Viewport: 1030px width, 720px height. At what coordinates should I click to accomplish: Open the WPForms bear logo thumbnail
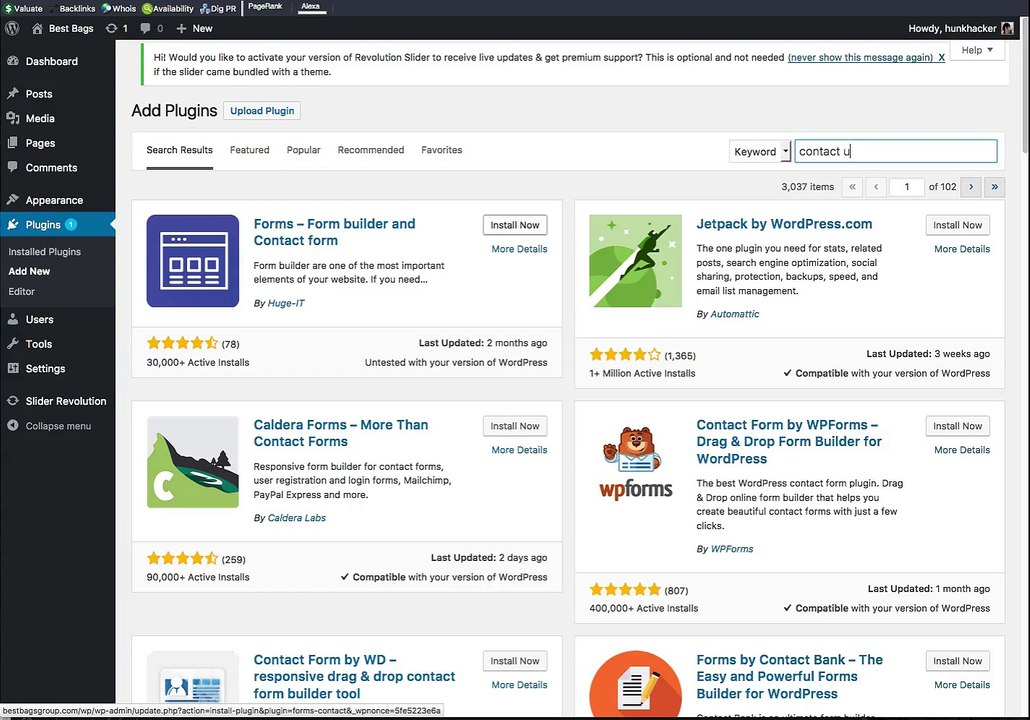635,462
